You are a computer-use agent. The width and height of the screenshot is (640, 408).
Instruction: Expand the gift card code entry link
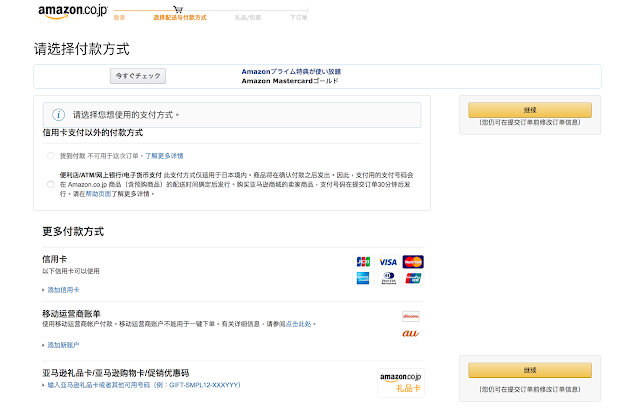pos(144,385)
